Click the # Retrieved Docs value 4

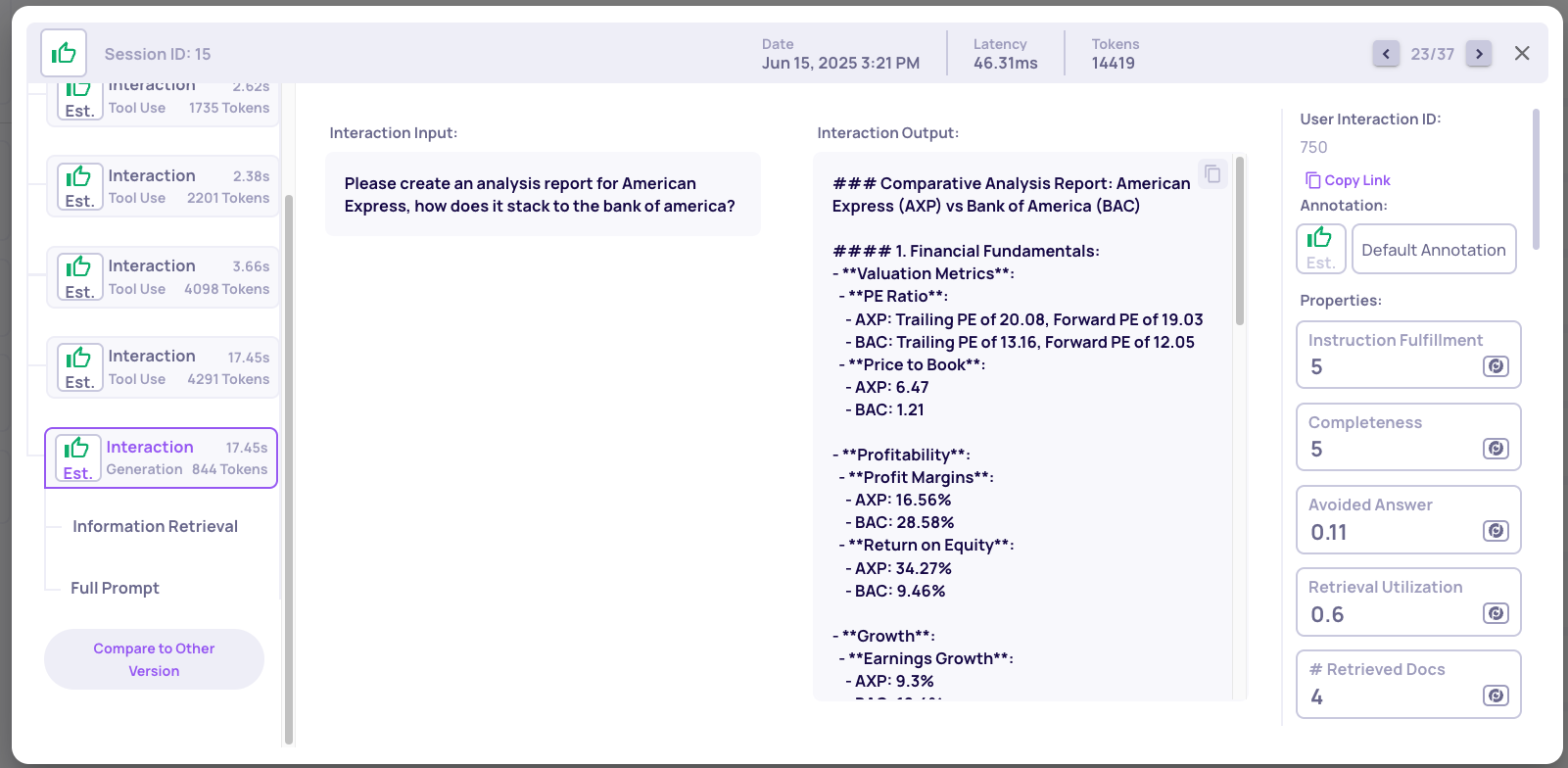(x=1316, y=696)
